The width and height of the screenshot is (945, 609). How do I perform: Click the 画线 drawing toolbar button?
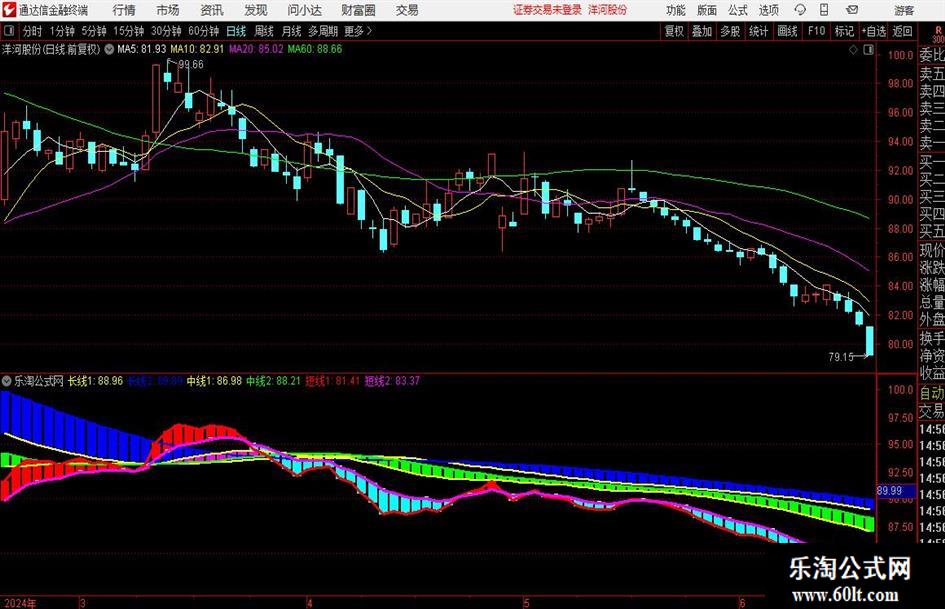(787, 31)
